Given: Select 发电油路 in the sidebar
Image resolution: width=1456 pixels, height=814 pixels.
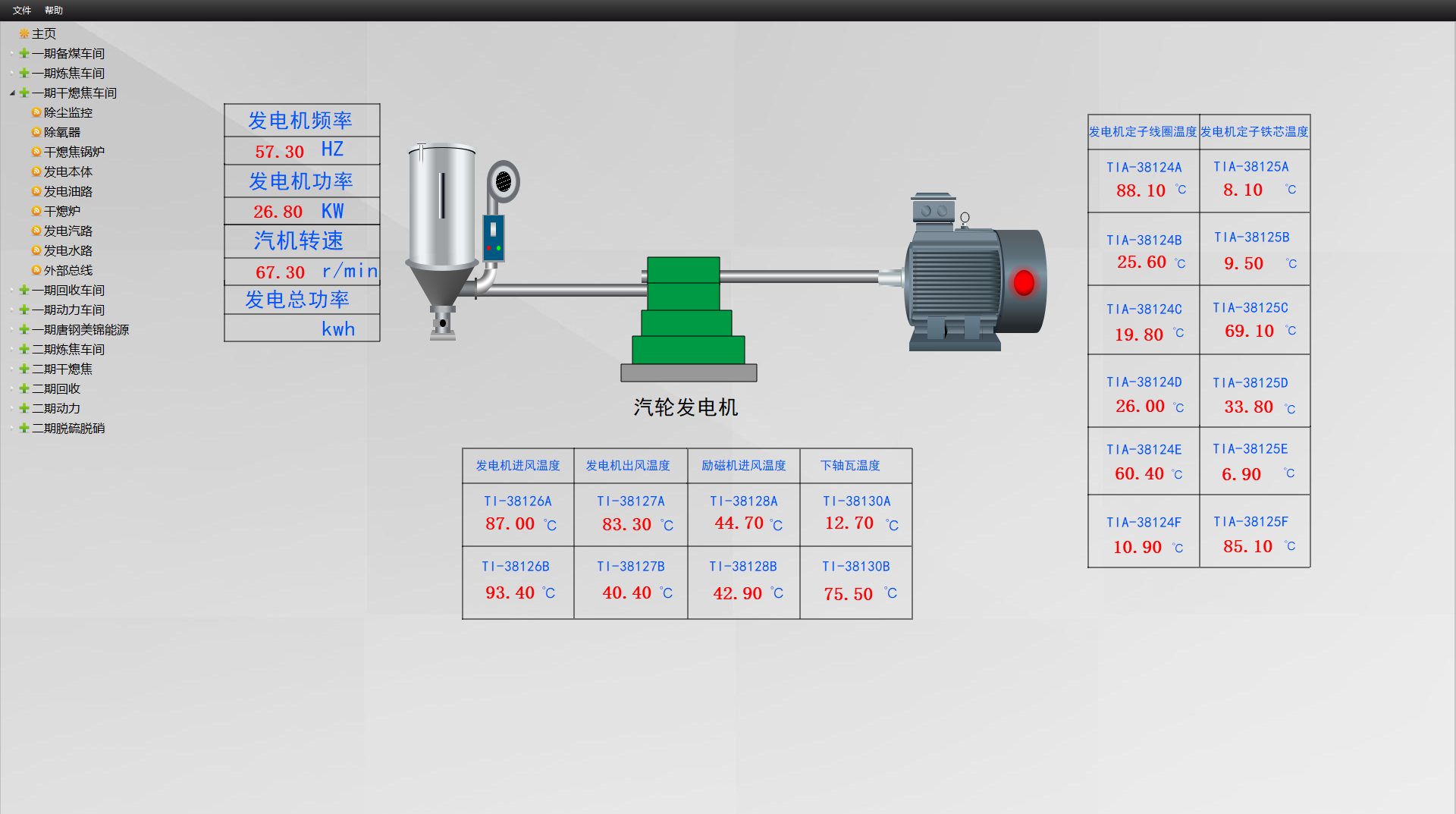Looking at the screenshot, I should pos(67,191).
